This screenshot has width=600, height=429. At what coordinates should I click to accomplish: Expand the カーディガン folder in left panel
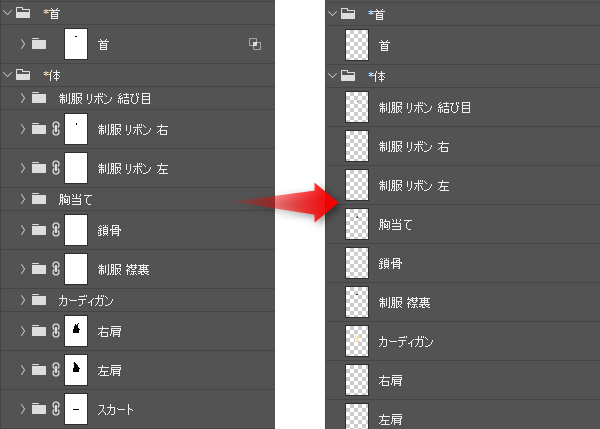pos(23,300)
